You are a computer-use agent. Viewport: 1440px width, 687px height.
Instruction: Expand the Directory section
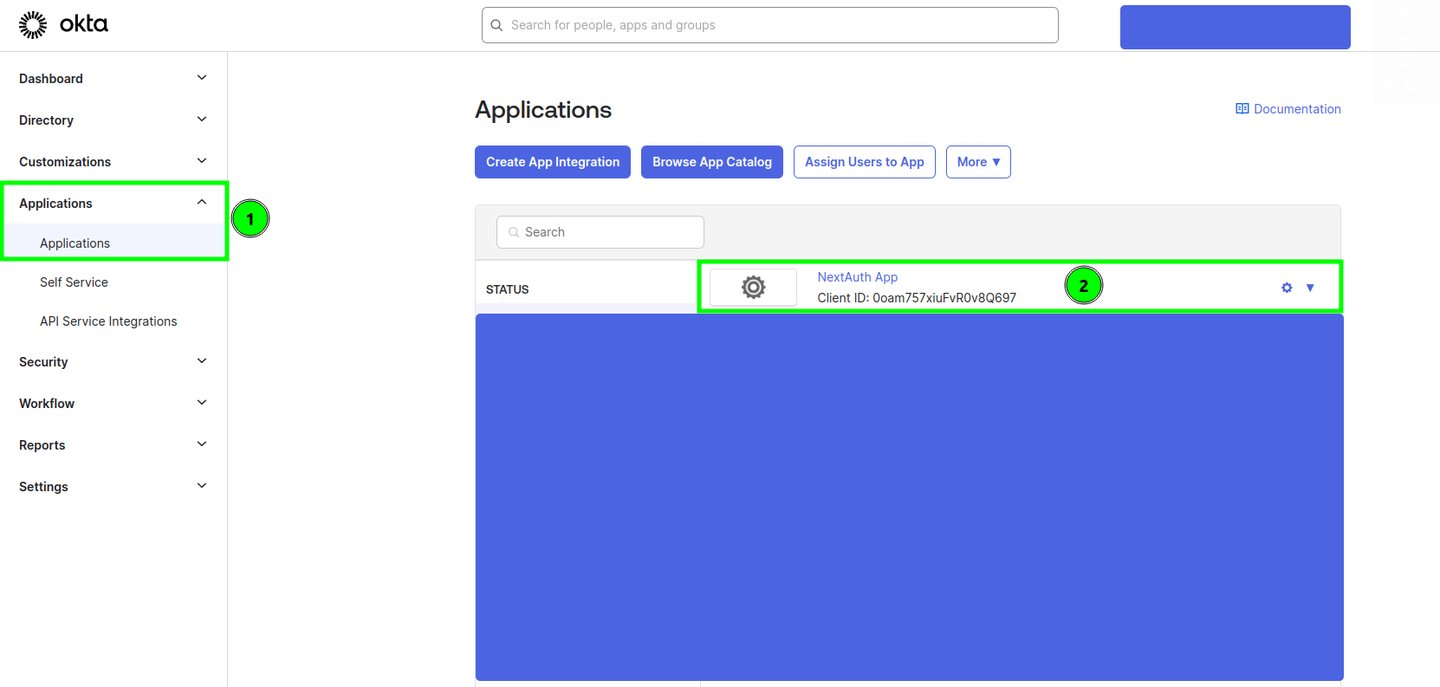pos(201,119)
